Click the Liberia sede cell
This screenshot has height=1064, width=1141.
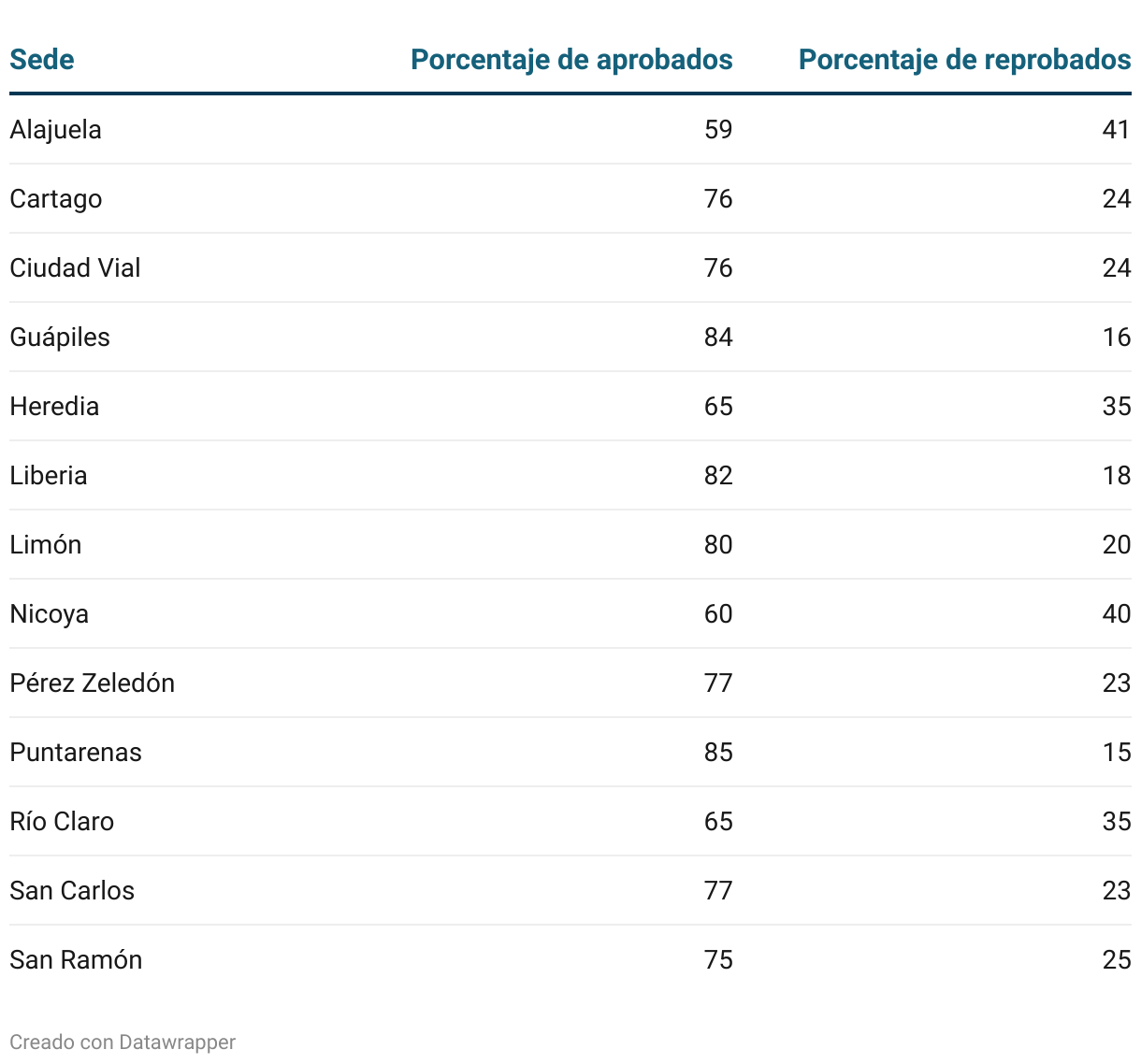pyautogui.click(x=48, y=475)
